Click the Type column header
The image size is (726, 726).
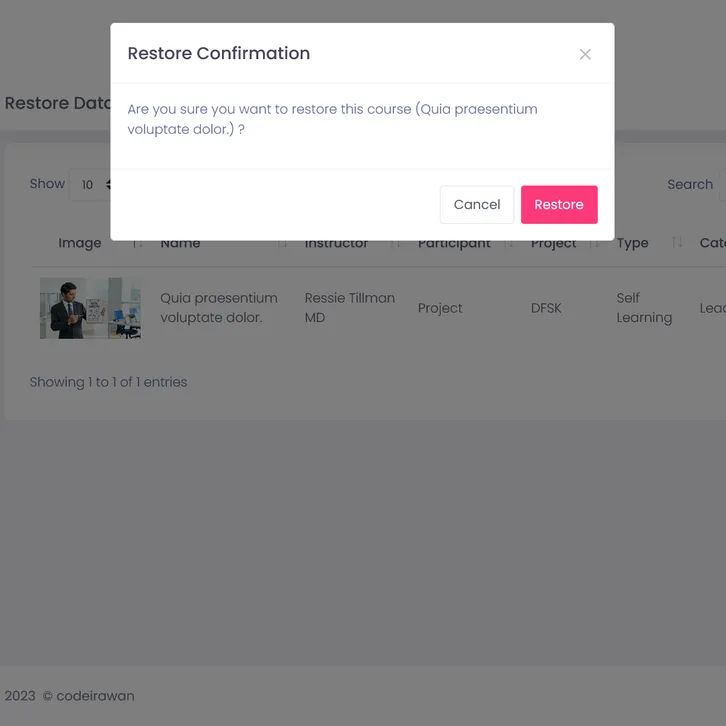point(633,243)
